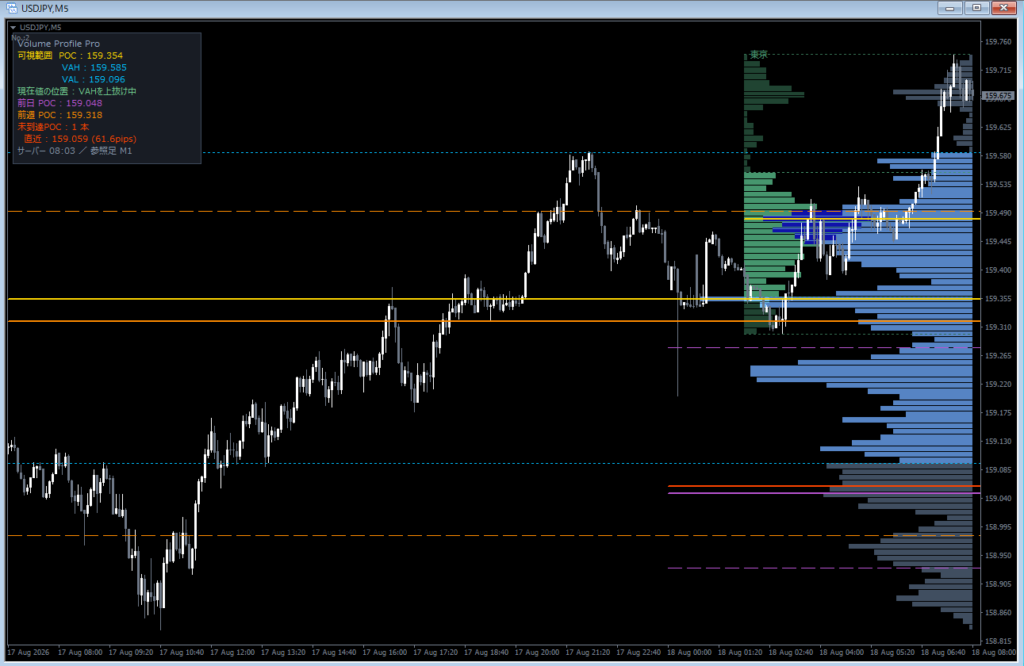
Task: Click the "直近 : 159.059 (61.6pips)" line
Action: (x=80, y=138)
